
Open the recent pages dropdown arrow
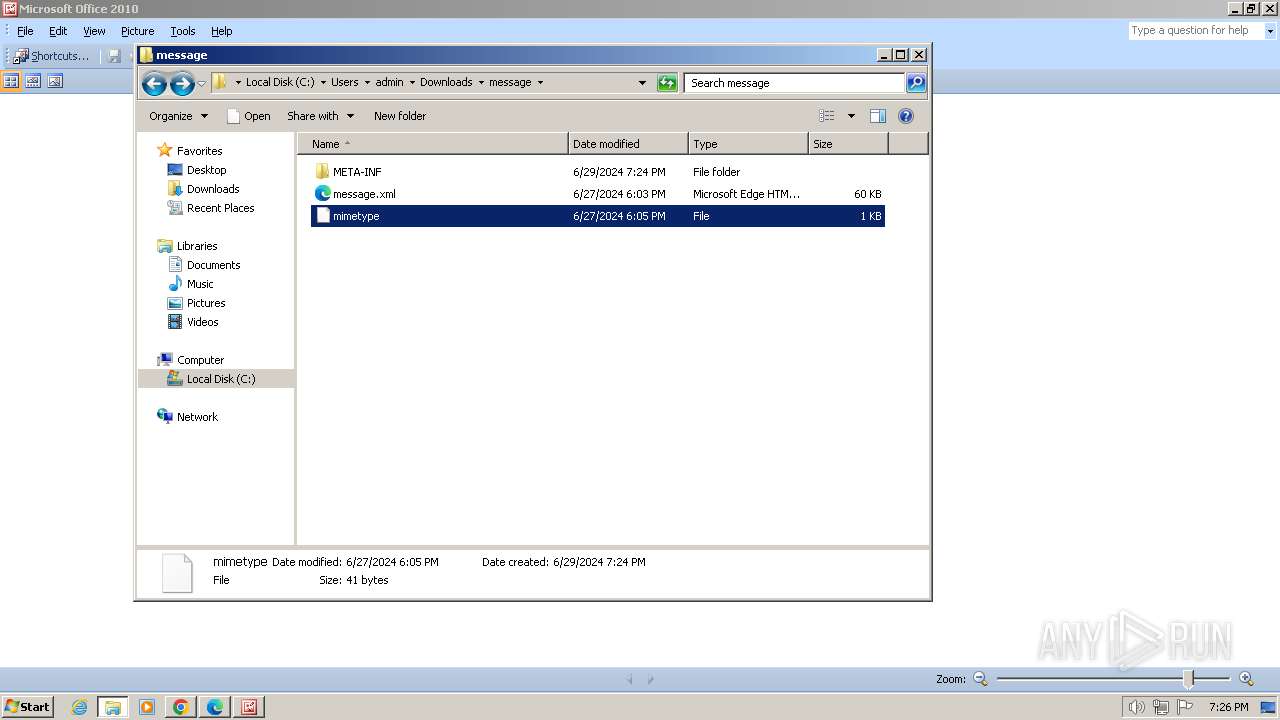(x=202, y=84)
